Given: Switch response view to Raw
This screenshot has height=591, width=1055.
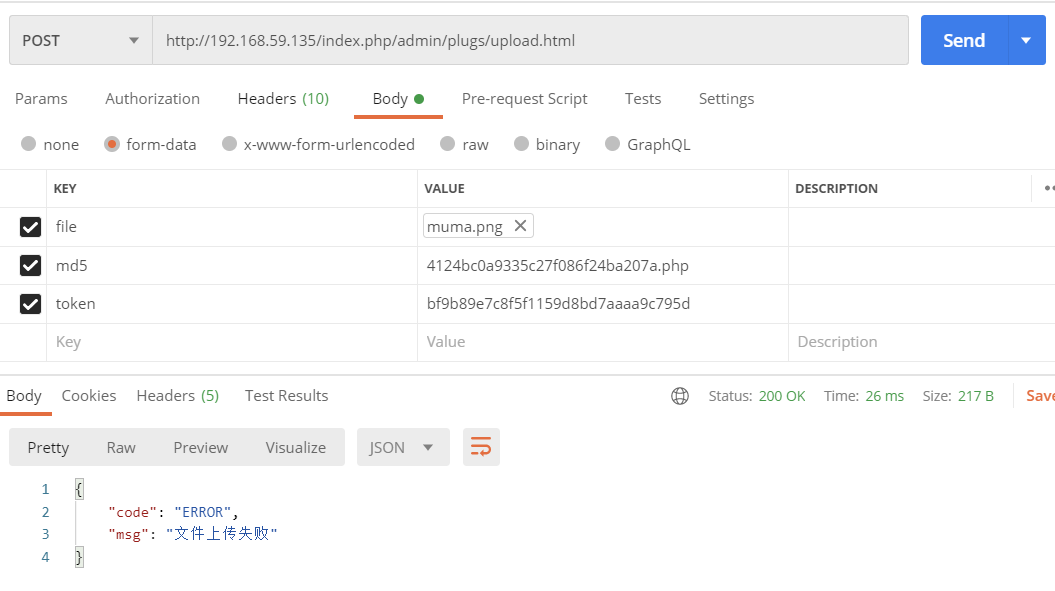Looking at the screenshot, I should pyautogui.click(x=121, y=447).
